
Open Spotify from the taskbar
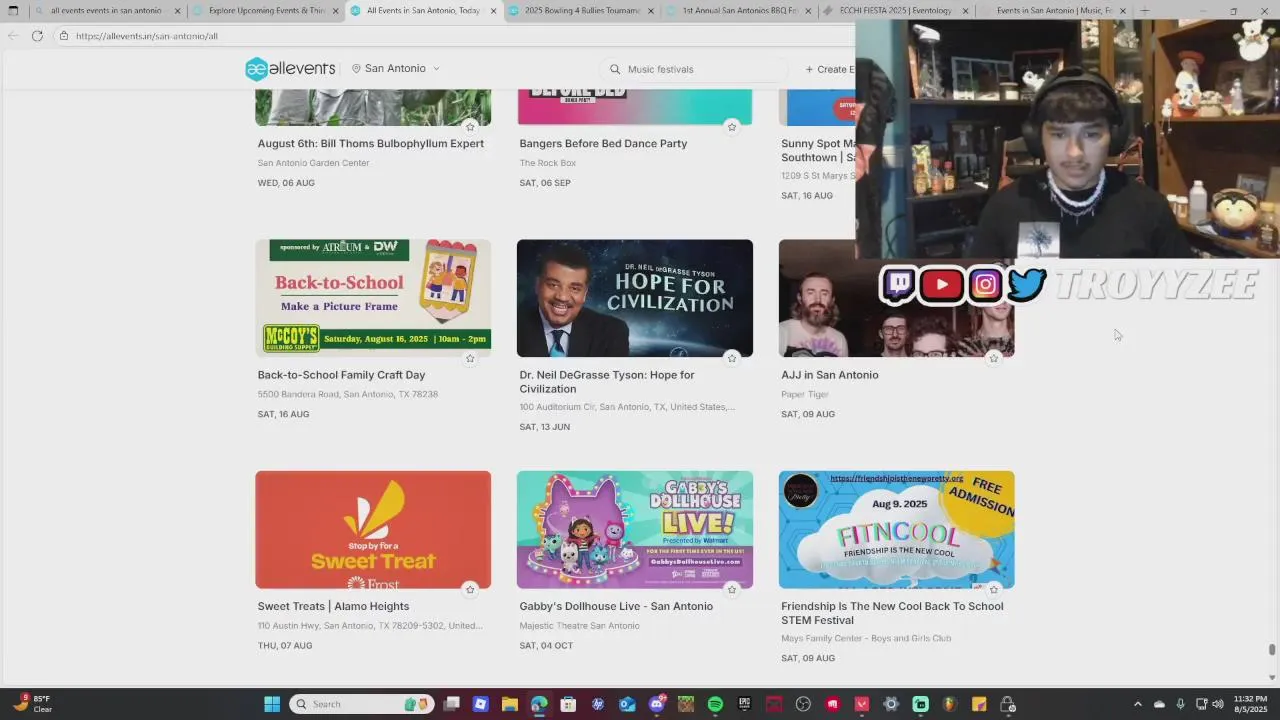pos(715,704)
